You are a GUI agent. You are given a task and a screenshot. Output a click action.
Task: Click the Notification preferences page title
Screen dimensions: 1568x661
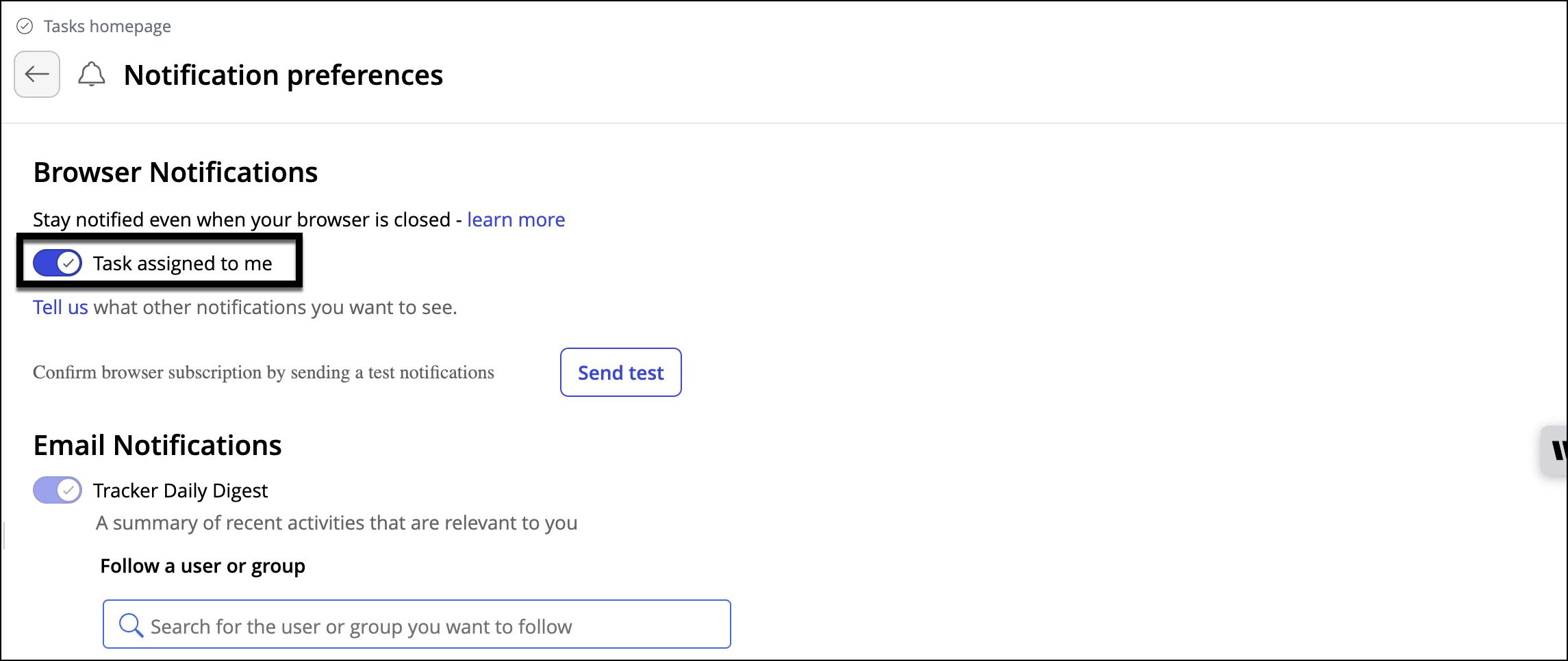[283, 75]
